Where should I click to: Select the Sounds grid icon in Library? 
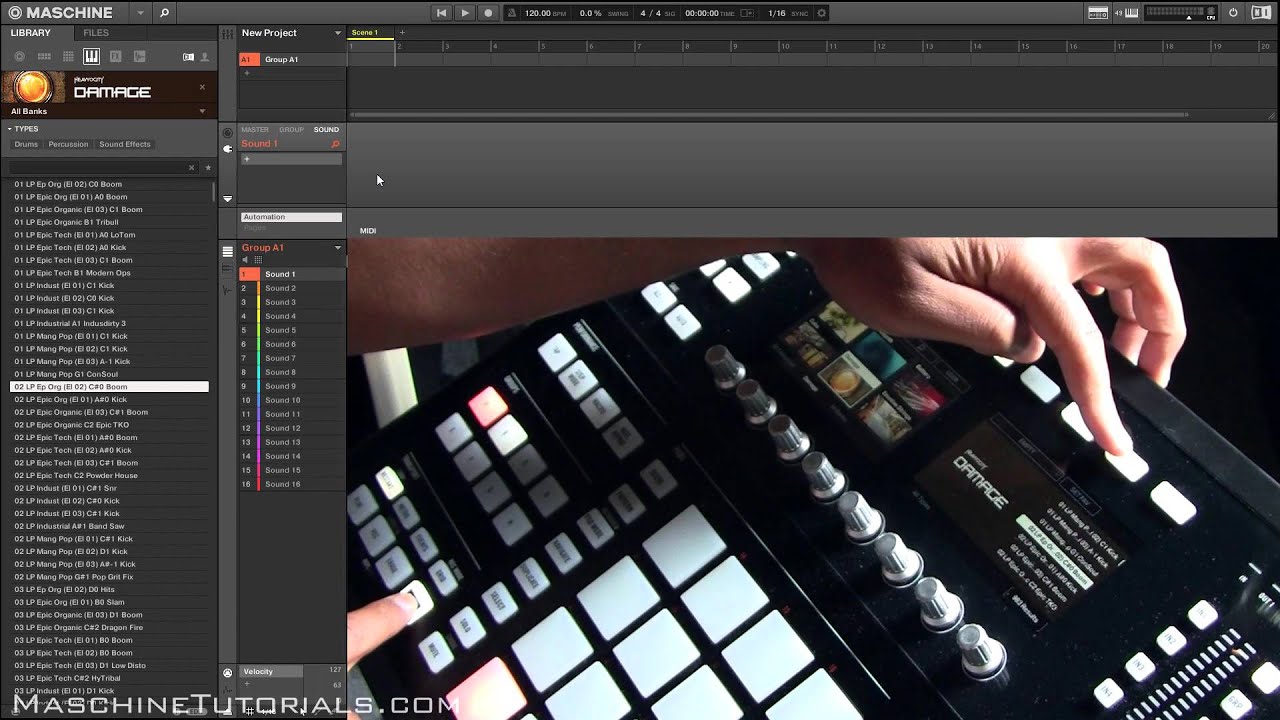click(68, 57)
